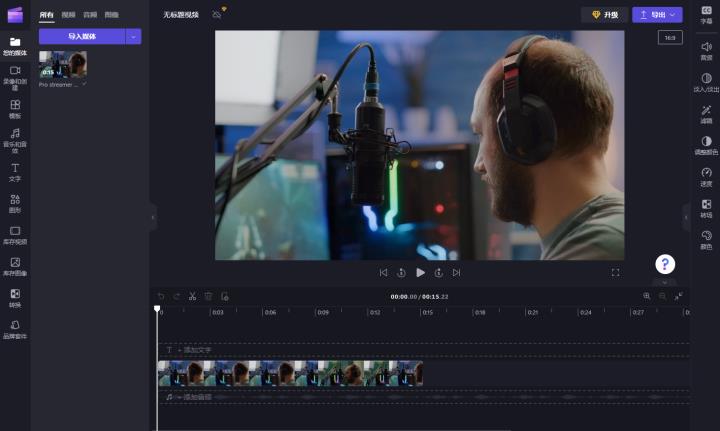Screen dimensions: 720x431
Task: Click the 升级 upgrade button
Action: point(604,15)
